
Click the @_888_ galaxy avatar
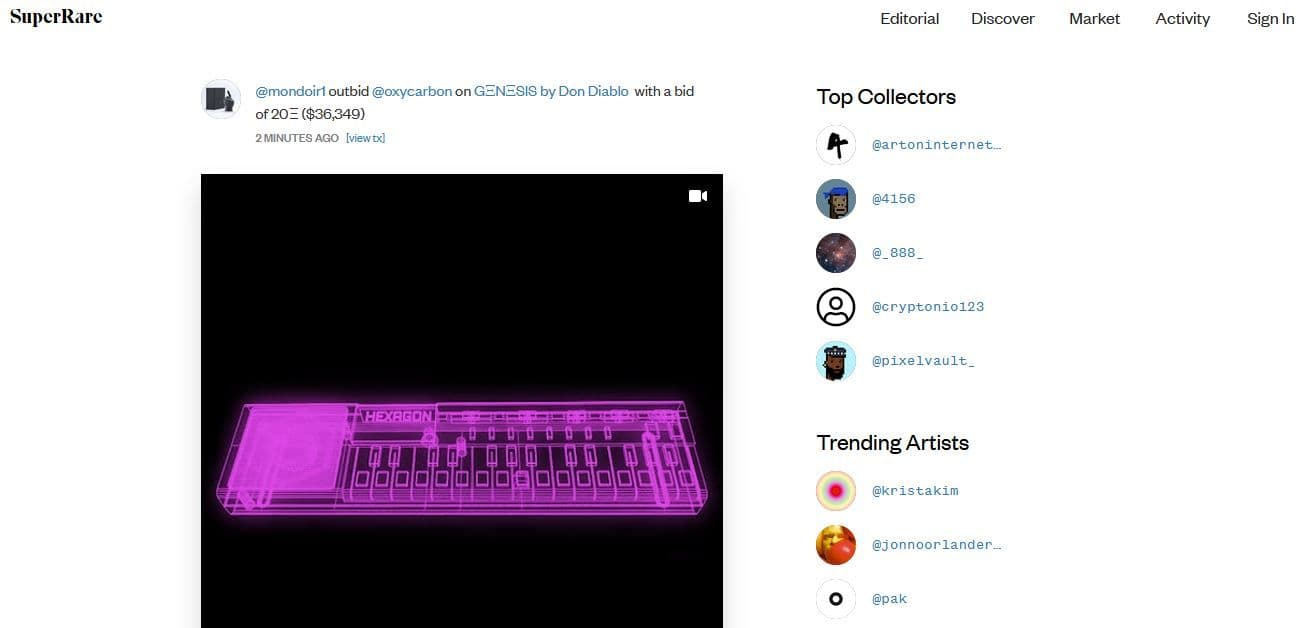pyautogui.click(x=836, y=253)
